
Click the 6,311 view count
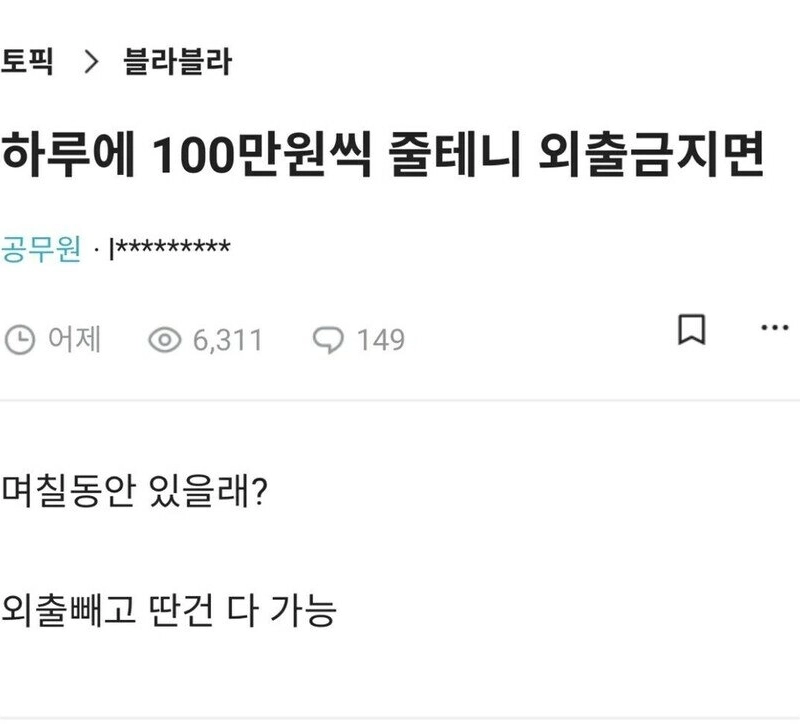pos(227,340)
